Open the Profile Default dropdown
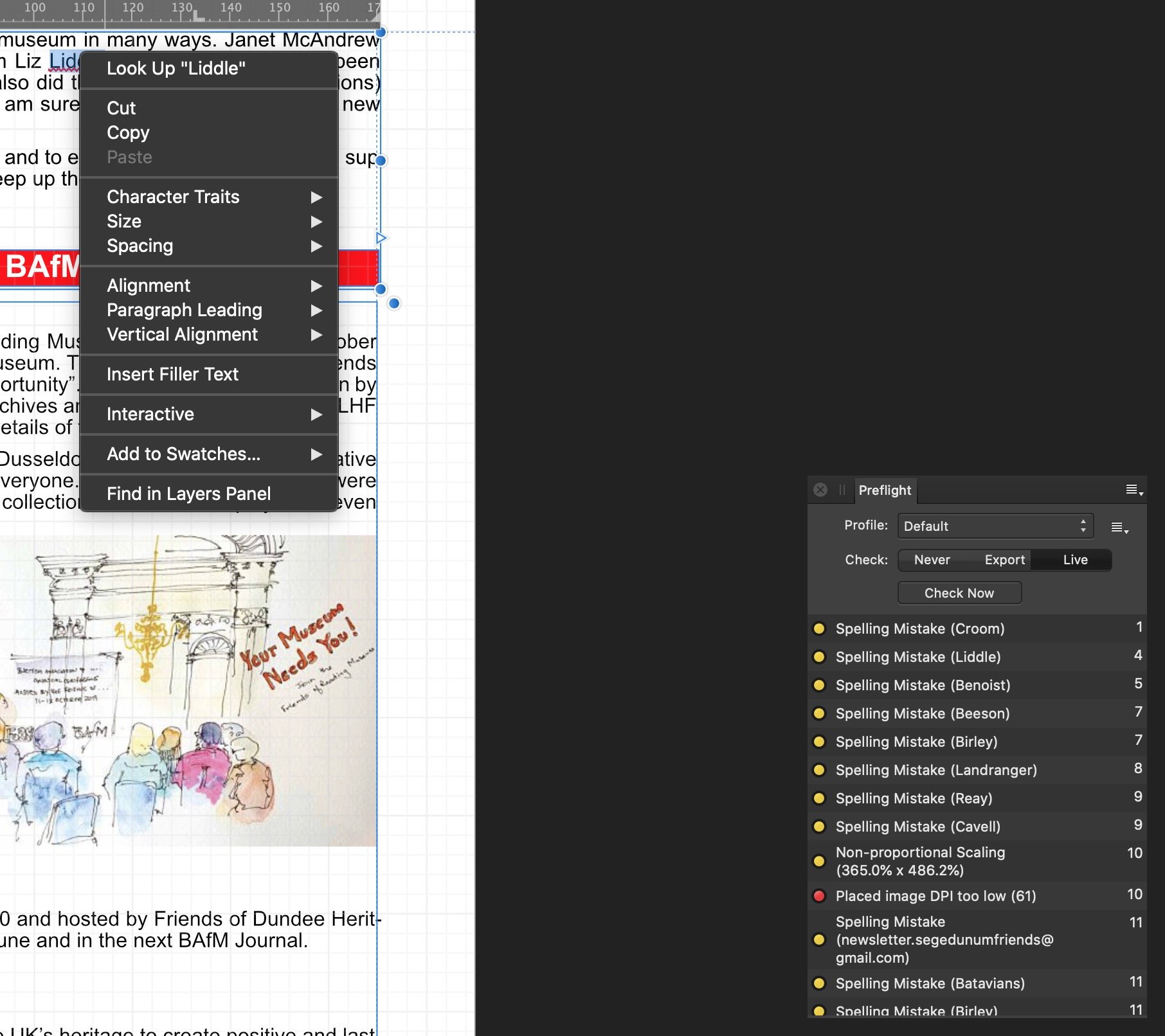The image size is (1165, 1036). (995, 526)
